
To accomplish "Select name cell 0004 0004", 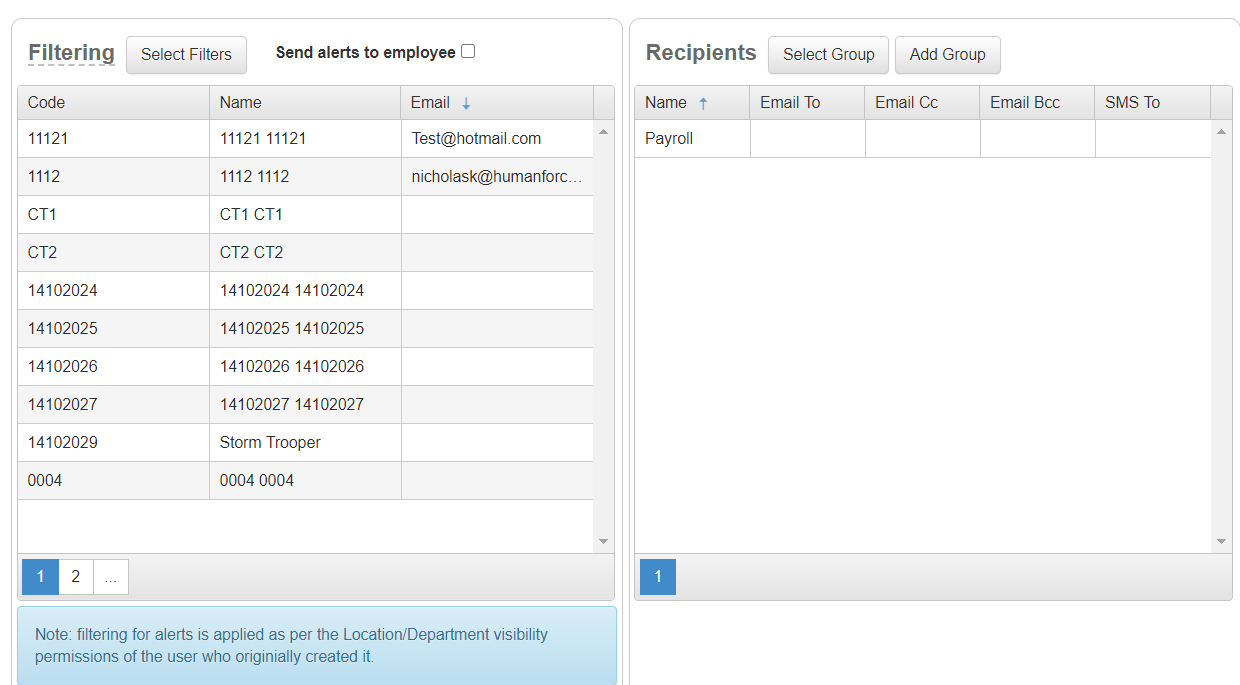I will (x=305, y=481).
